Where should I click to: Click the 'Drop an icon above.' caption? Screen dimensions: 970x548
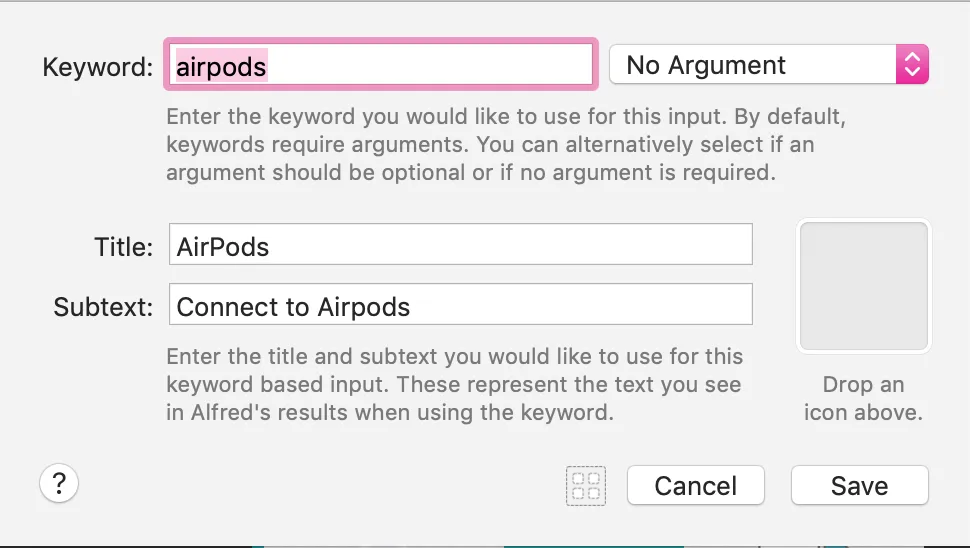(x=863, y=398)
